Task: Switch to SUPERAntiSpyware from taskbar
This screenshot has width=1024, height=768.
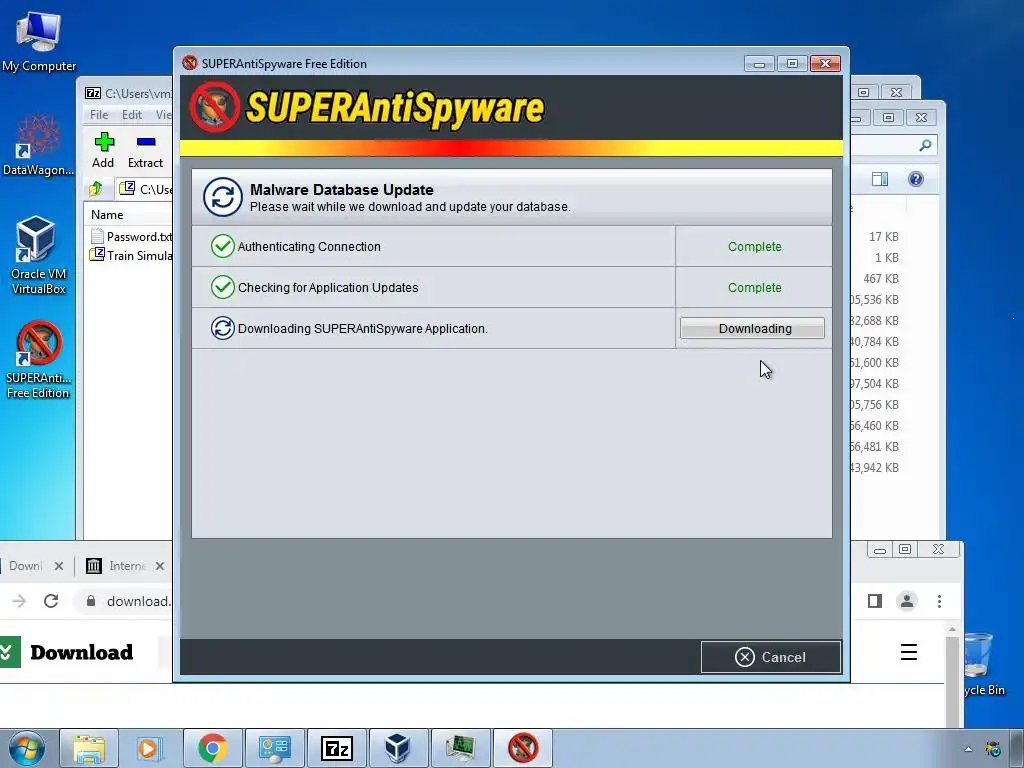Action: click(523, 748)
